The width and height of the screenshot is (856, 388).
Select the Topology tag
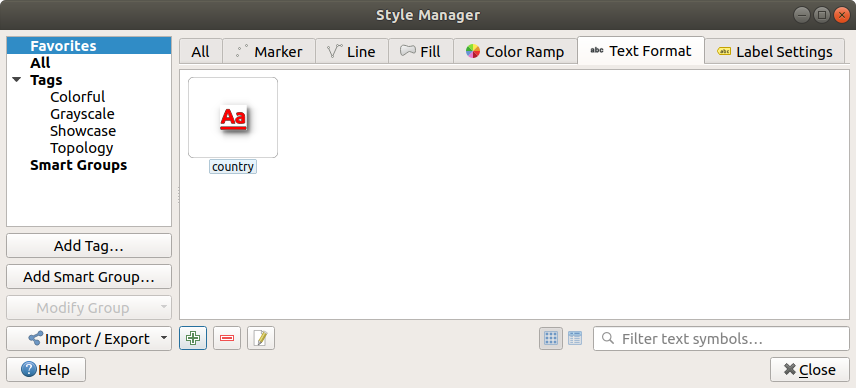tap(81, 147)
